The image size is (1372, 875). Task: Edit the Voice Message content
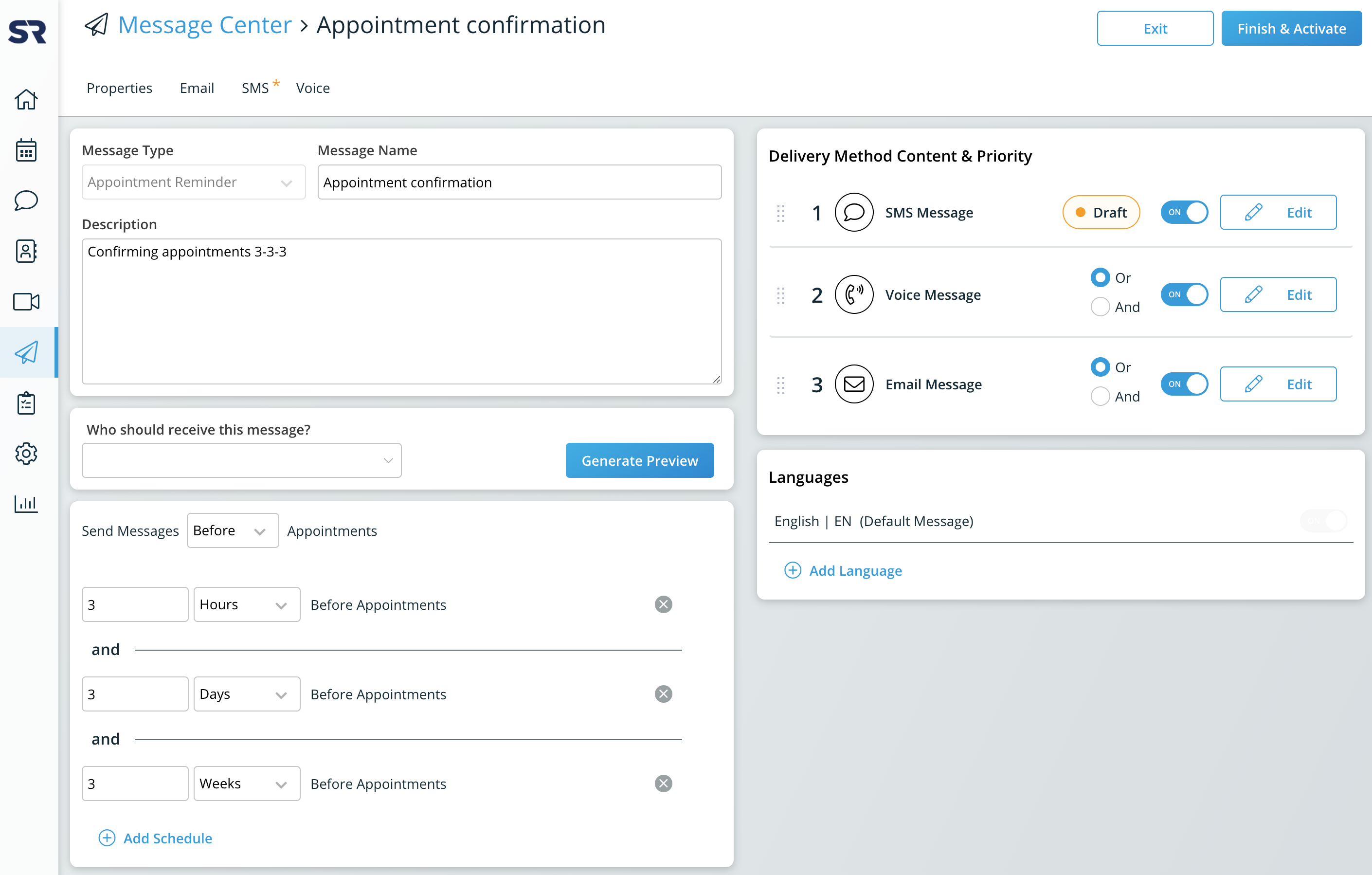pyautogui.click(x=1278, y=295)
